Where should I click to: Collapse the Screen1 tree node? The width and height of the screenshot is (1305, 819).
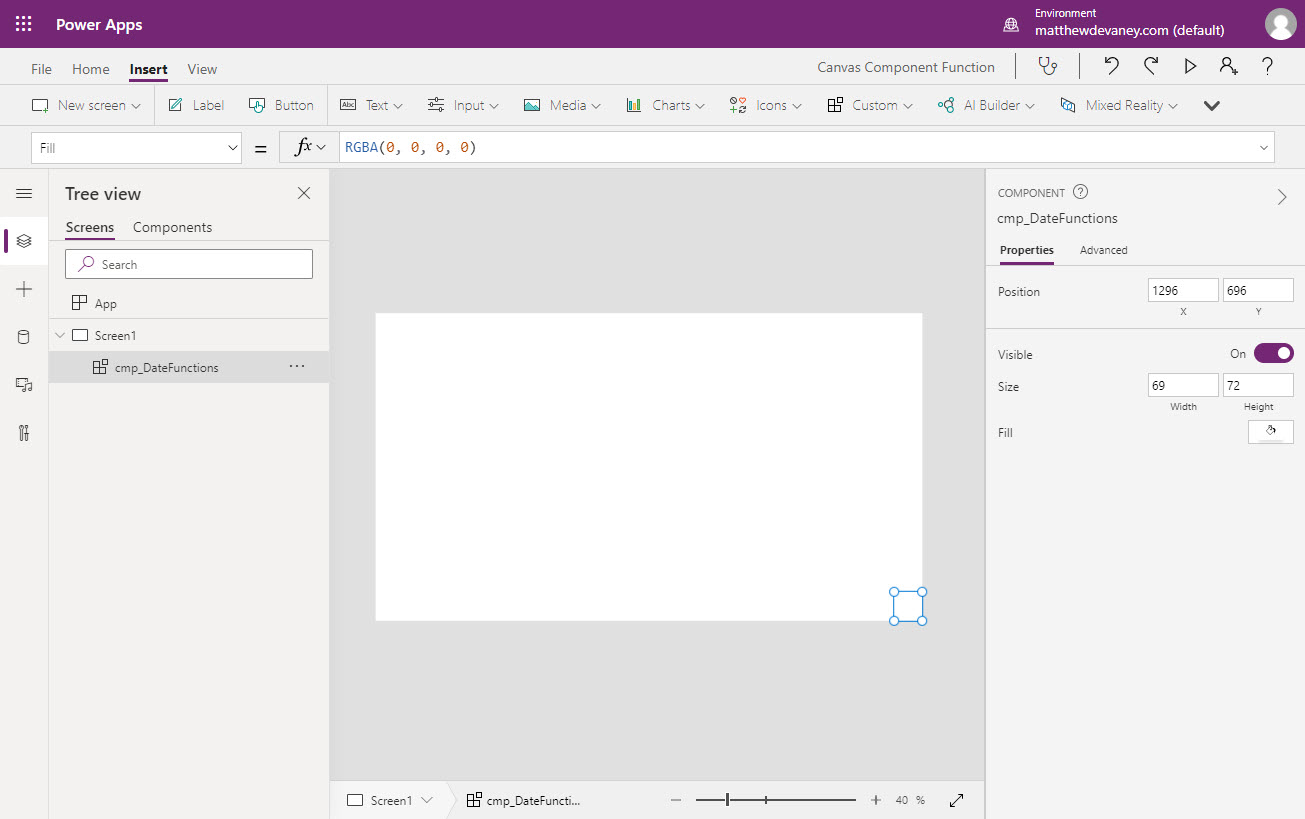coord(60,335)
